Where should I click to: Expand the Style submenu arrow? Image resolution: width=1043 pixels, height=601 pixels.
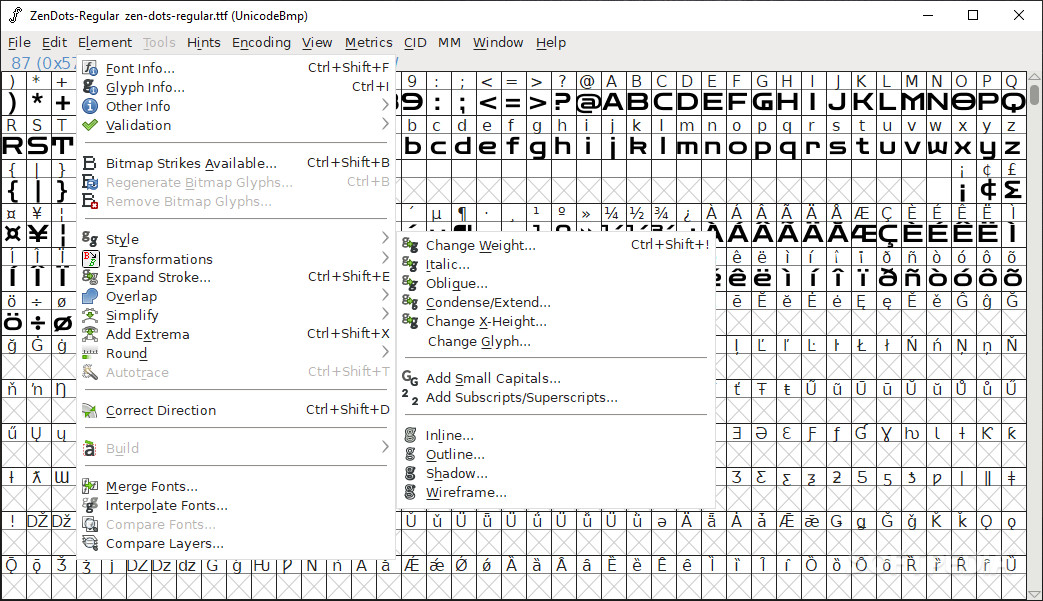coord(385,238)
